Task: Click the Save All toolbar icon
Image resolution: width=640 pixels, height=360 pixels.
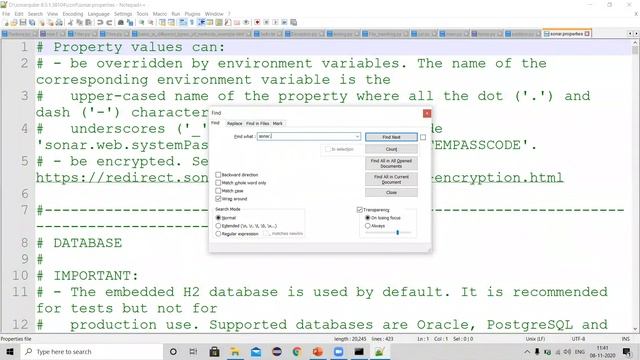Action: coord(32,22)
